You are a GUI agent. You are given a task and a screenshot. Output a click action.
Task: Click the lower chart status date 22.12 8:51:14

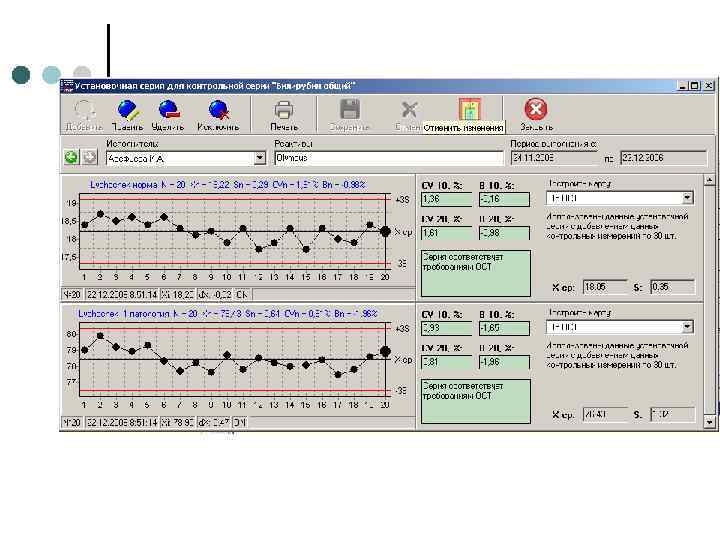coord(122,422)
